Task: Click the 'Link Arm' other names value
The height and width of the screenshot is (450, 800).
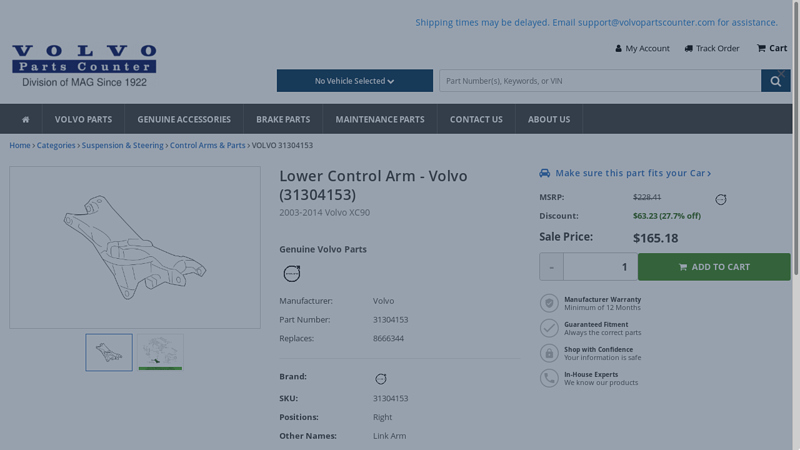Action: [x=389, y=436]
